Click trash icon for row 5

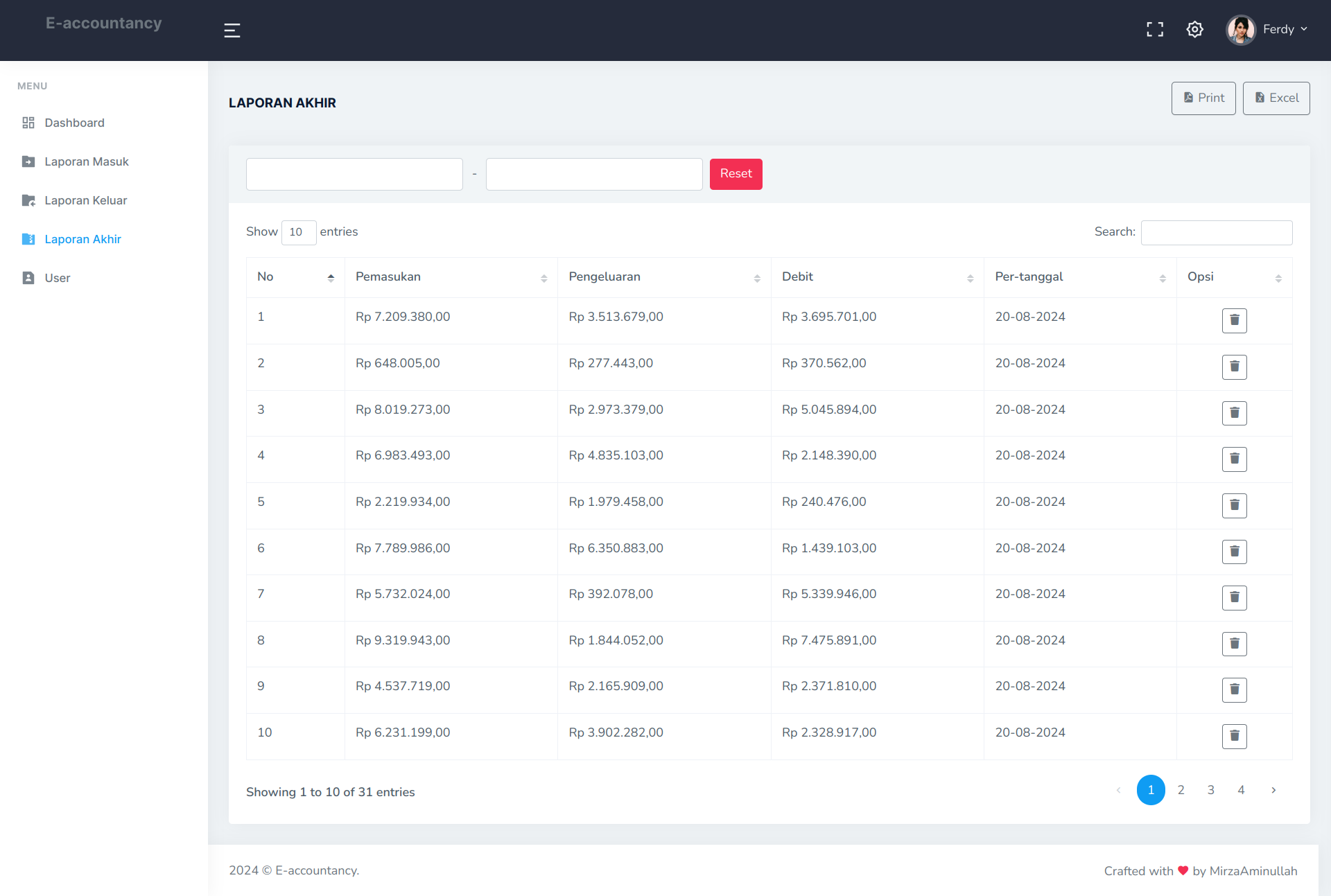click(x=1234, y=506)
